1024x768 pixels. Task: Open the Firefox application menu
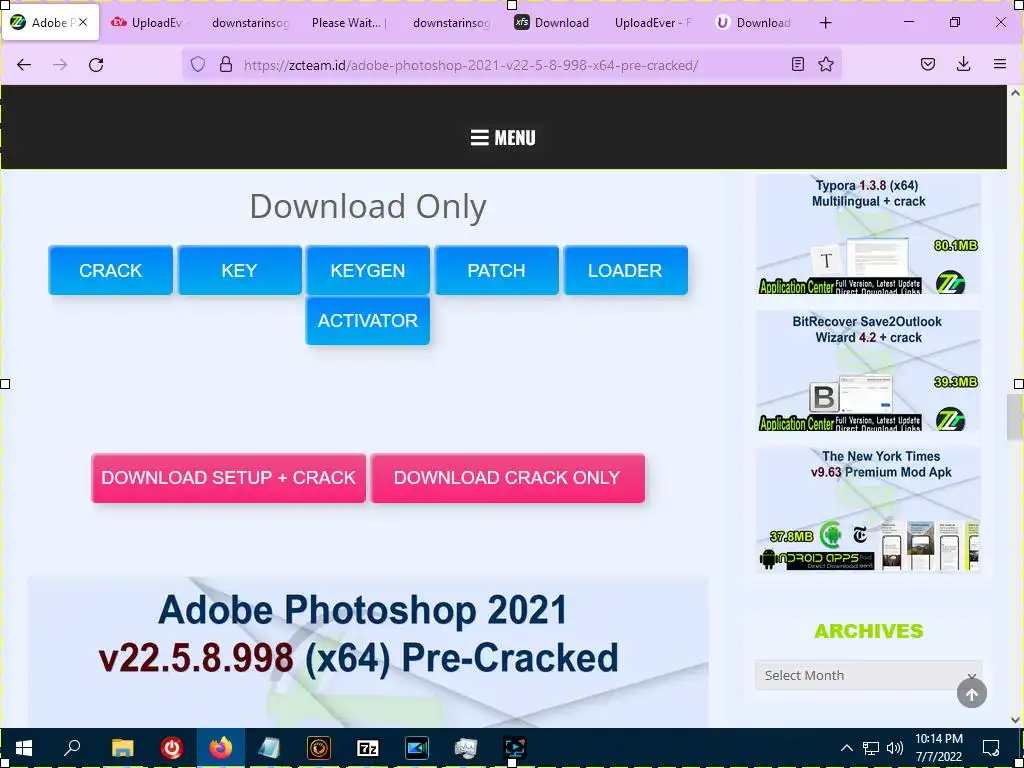tap(999, 64)
